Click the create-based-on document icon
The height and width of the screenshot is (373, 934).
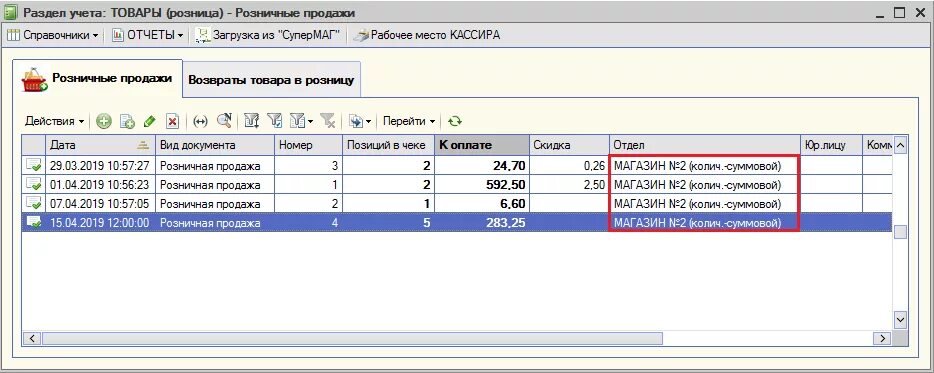pos(356,122)
